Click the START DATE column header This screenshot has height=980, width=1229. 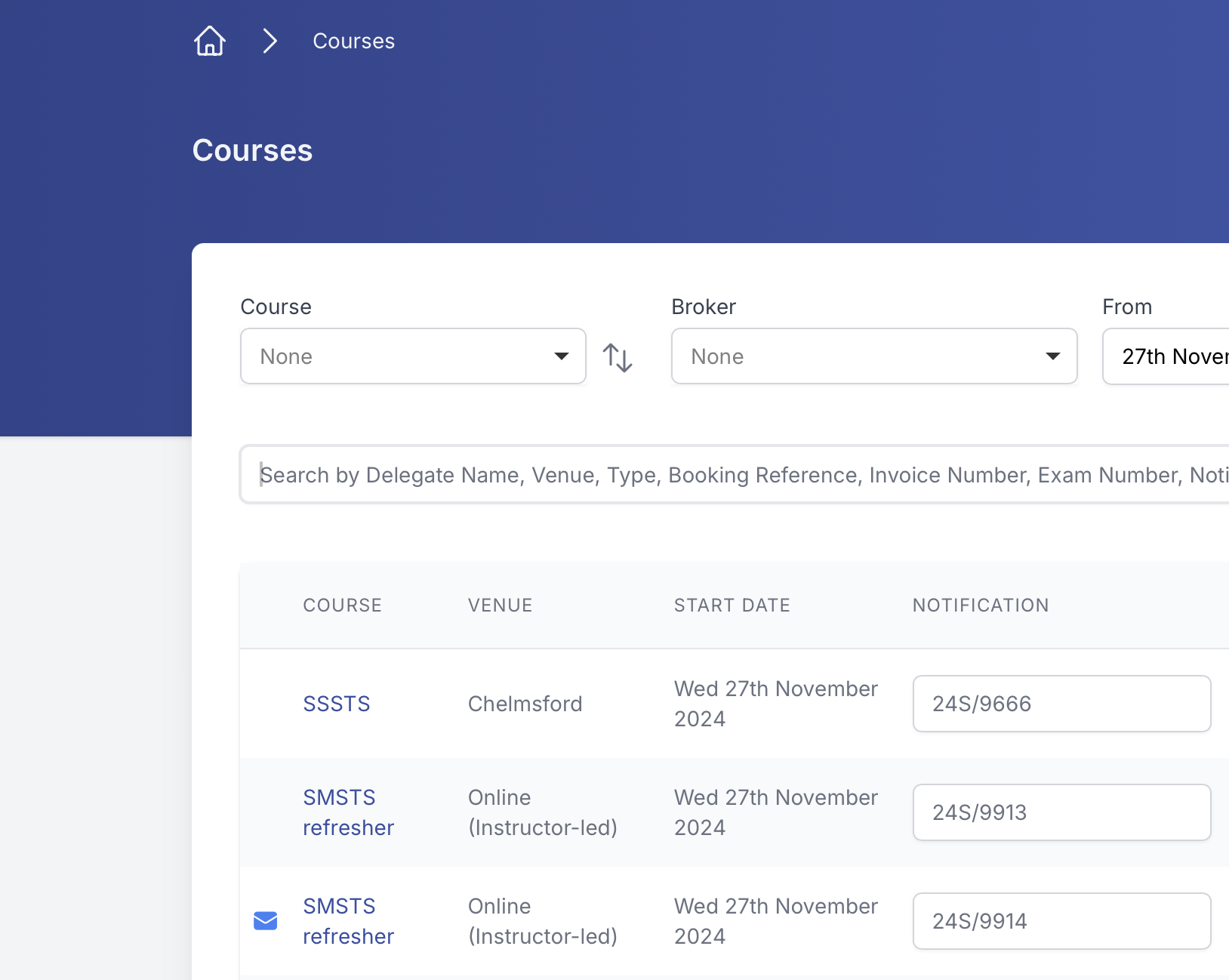click(x=732, y=606)
